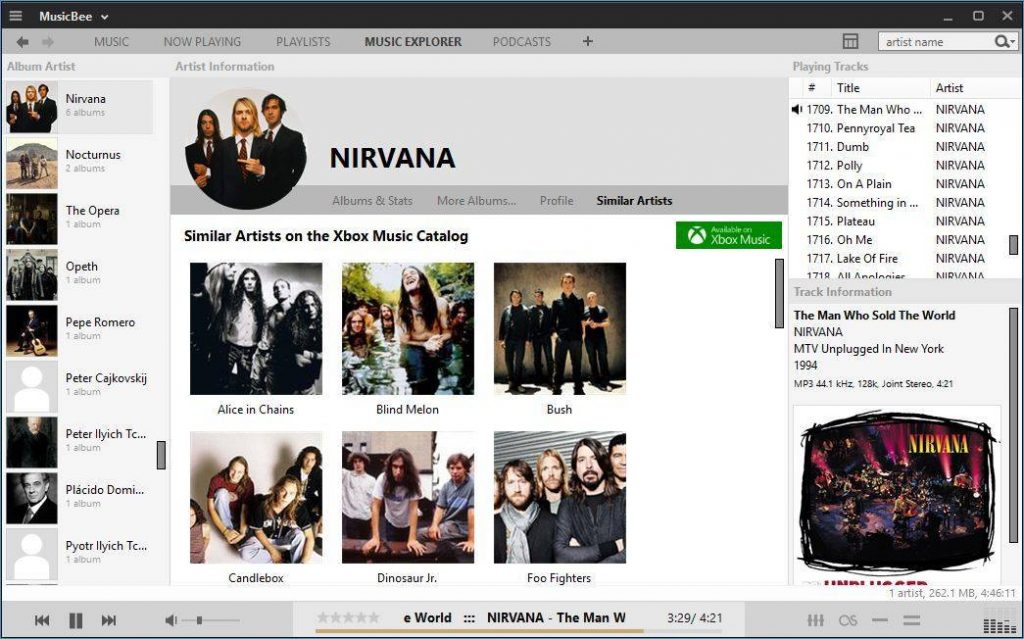Add a new tab with plus icon
This screenshot has width=1024, height=639.
[588, 41]
